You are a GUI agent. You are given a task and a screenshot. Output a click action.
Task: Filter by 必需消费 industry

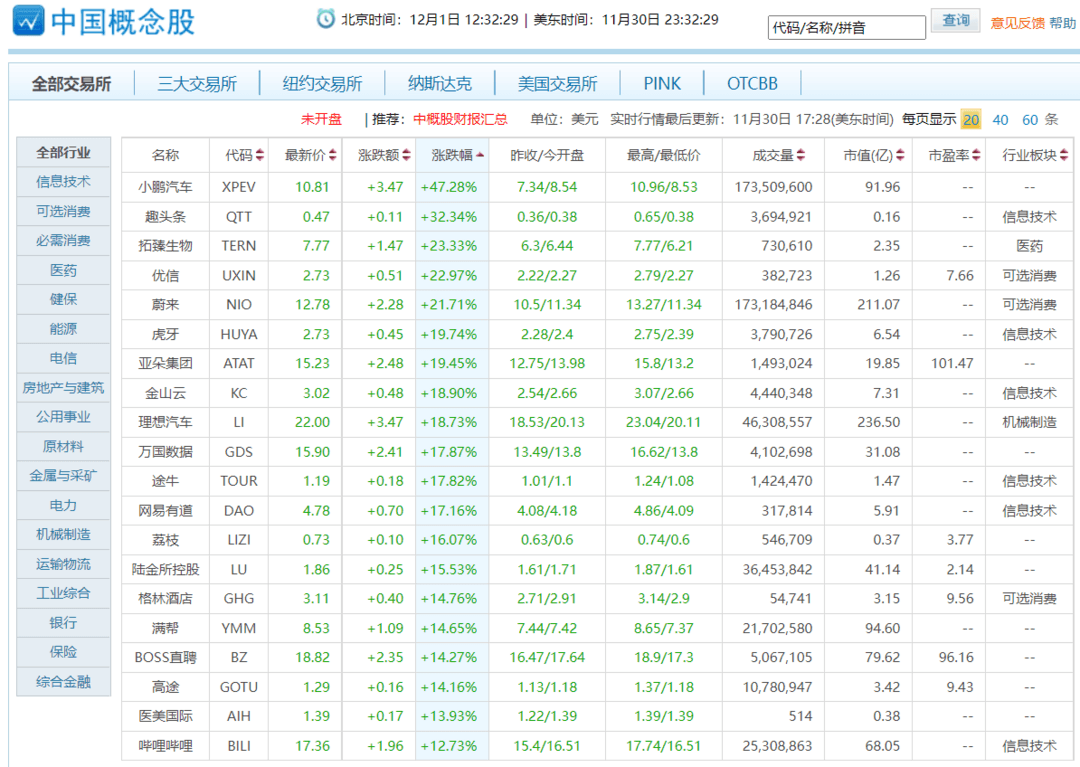[x=63, y=240]
